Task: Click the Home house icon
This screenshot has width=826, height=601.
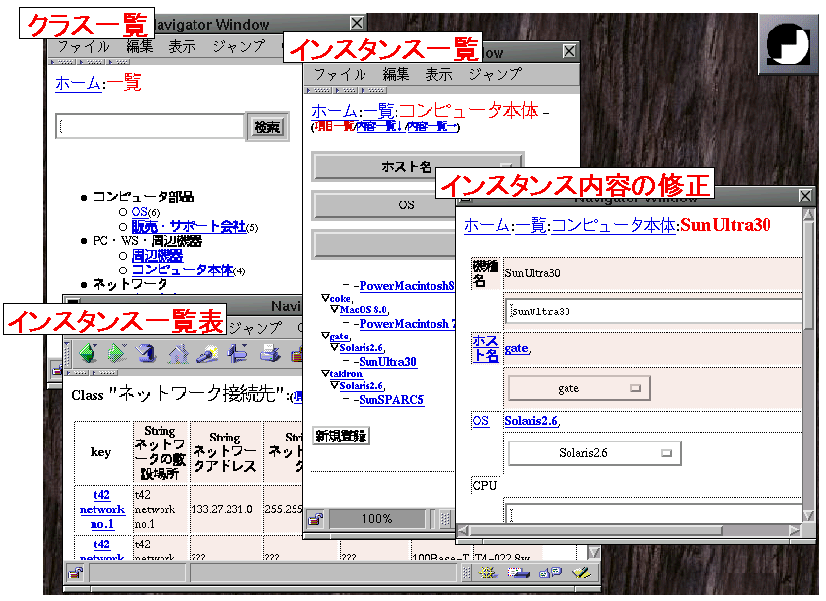Action: (178, 352)
